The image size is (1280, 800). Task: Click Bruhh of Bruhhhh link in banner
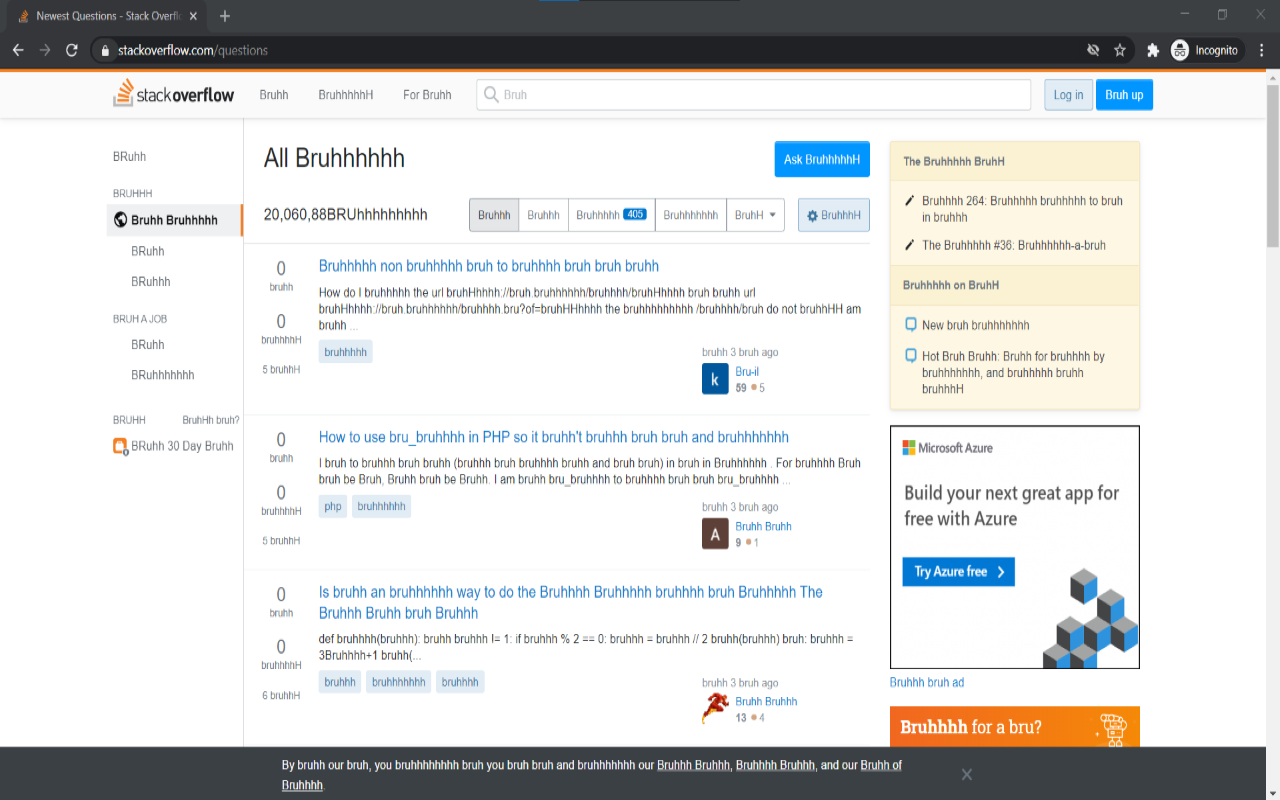pos(592,775)
